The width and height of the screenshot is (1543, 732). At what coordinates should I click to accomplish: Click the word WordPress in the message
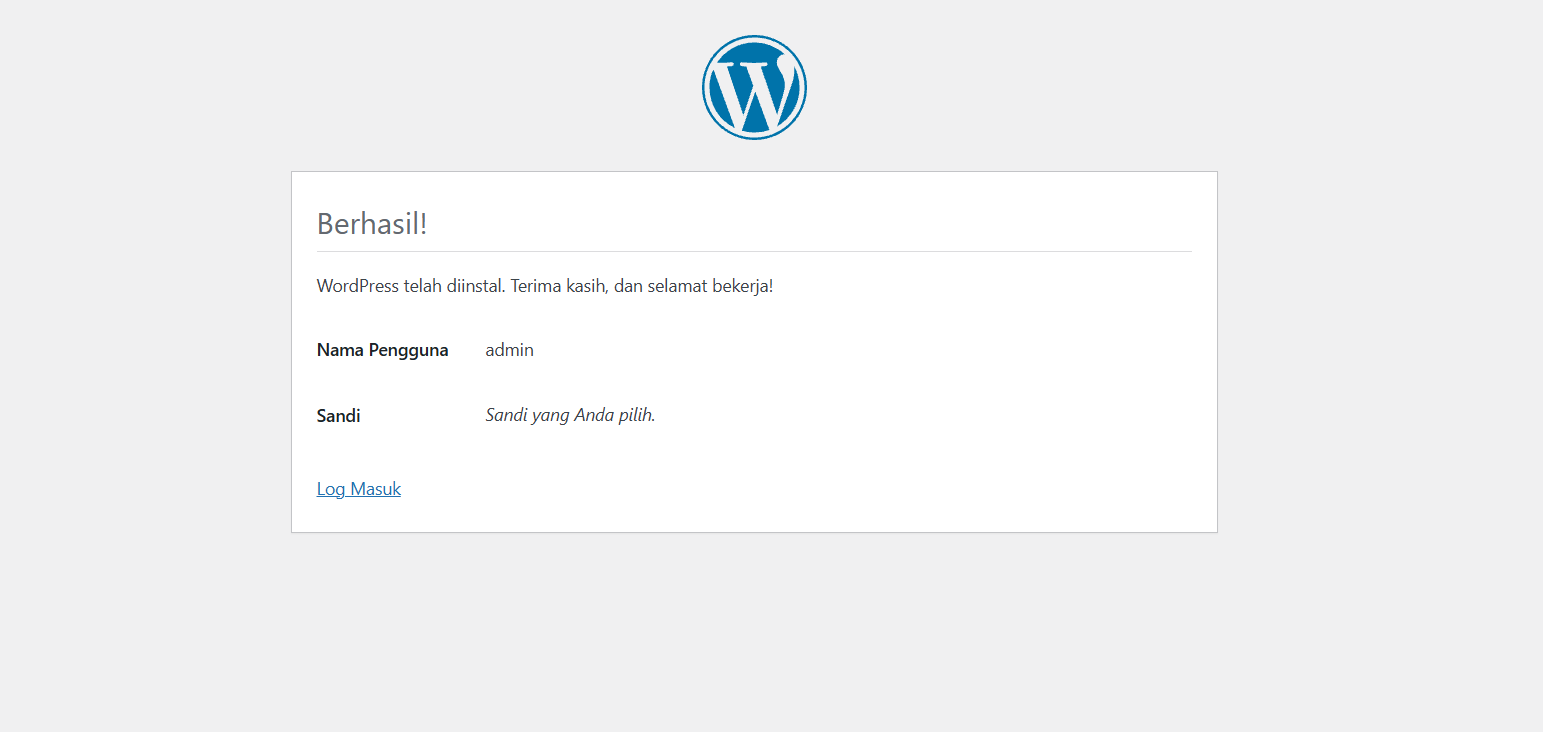click(x=358, y=286)
